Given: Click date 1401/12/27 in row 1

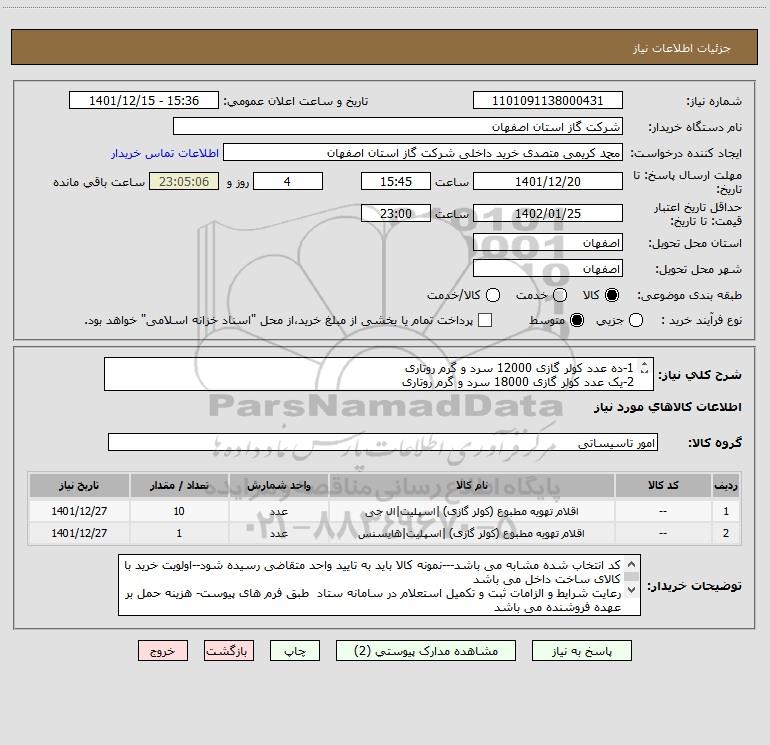Looking at the screenshot, I should tap(79, 511).
